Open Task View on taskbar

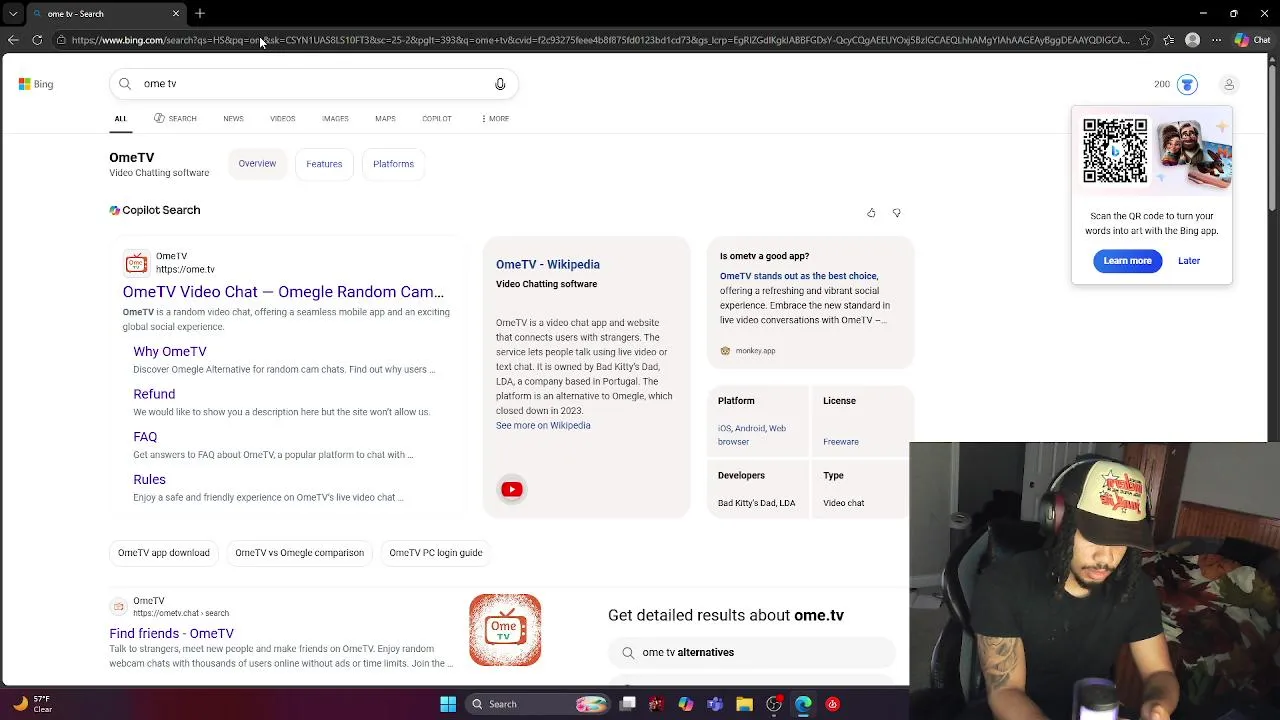[x=628, y=704]
